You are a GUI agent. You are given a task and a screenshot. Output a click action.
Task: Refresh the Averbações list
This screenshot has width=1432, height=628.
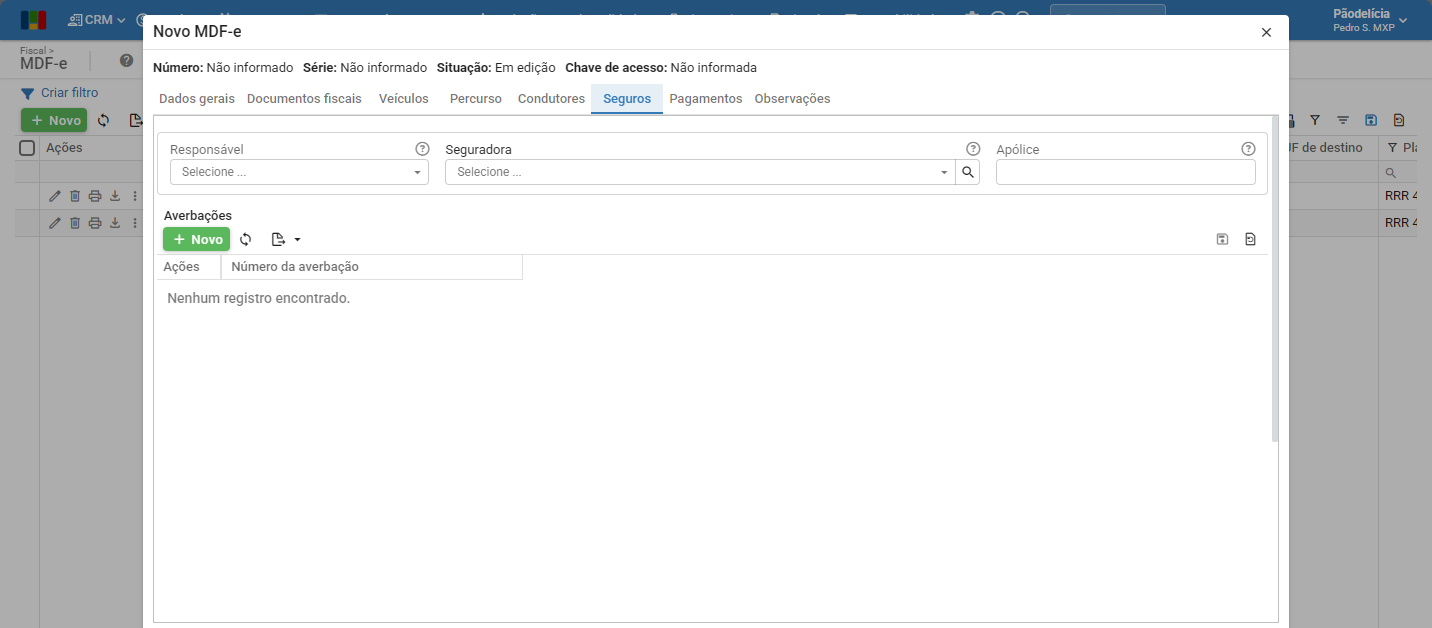pos(246,240)
